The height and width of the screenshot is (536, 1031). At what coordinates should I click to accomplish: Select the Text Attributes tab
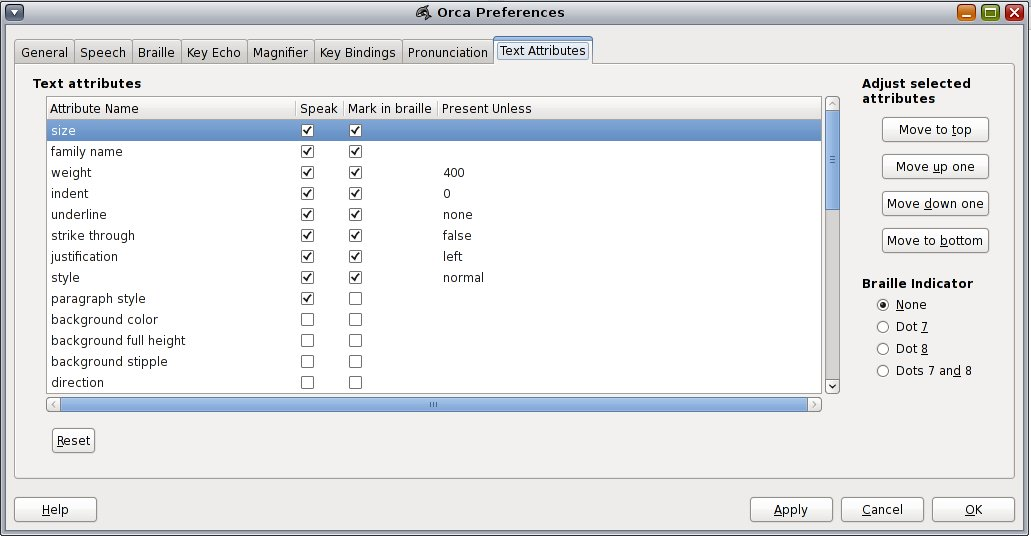click(542, 51)
